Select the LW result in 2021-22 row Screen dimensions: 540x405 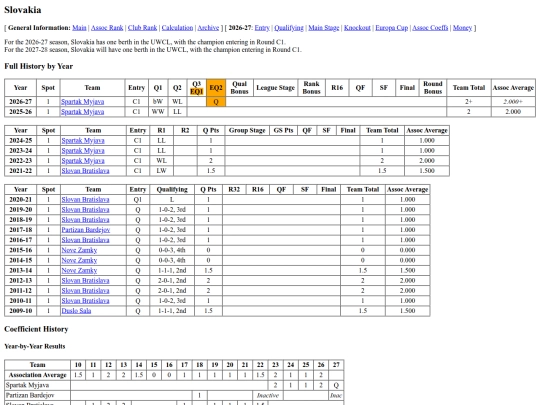tap(162, 171)
